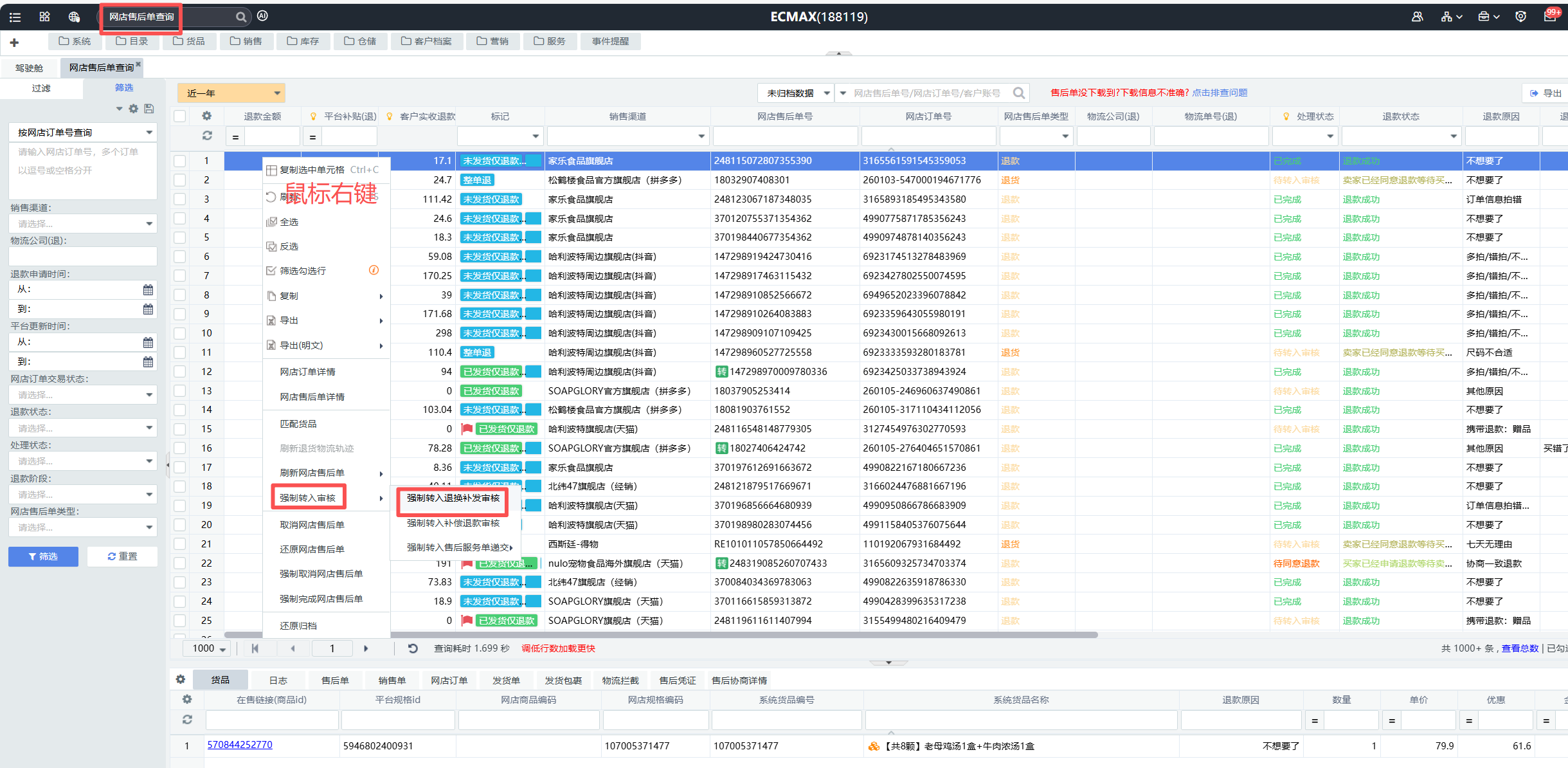1568x768 pixels.
Task: Open the 近一年 date range dropdown
Action: coord(231,93)
